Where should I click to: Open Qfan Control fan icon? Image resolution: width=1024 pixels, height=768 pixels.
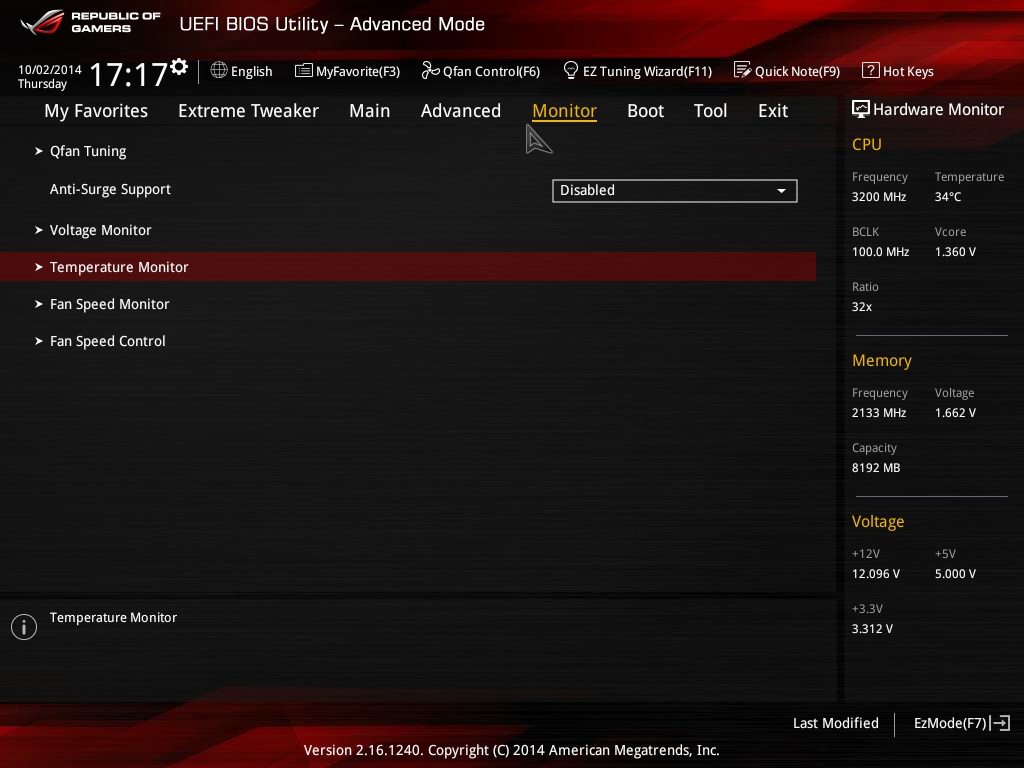[x=430, y=71]
